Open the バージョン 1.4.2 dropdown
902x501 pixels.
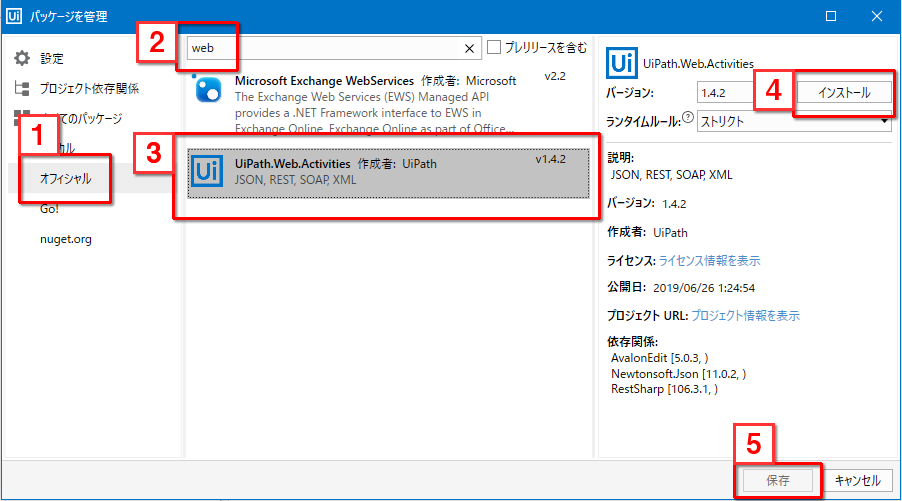(x=726, y=93)
